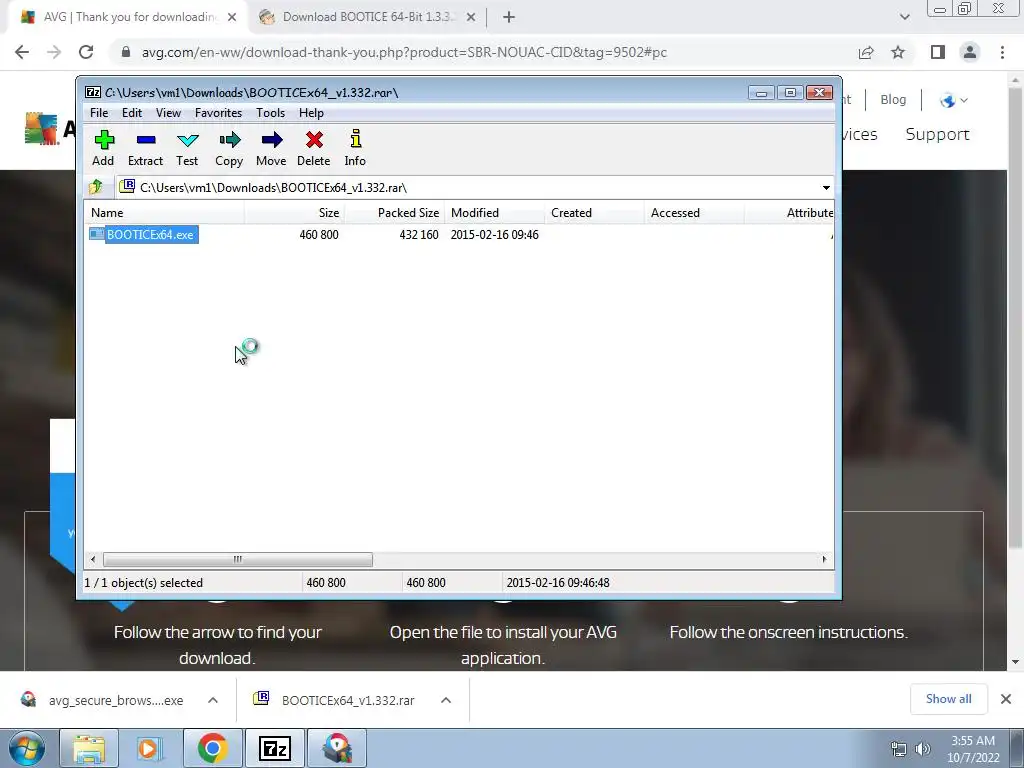Viewport: 1024px width, 768px height.
Task: Close the downloads bar
Action: pyautogui.click(x=1006, y=699)
